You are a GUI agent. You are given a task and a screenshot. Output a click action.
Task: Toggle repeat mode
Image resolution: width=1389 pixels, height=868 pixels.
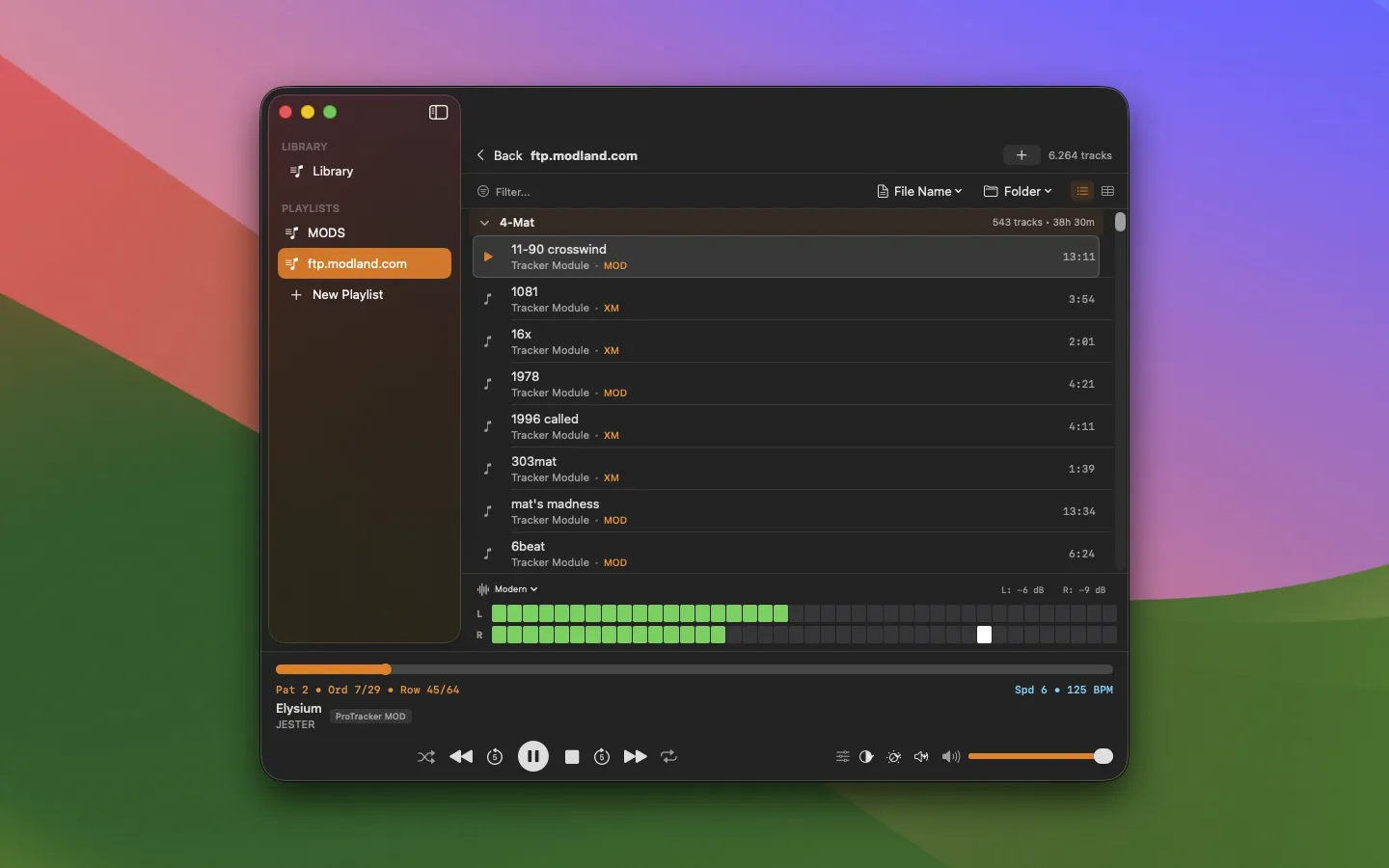click(x=669, y=757)
